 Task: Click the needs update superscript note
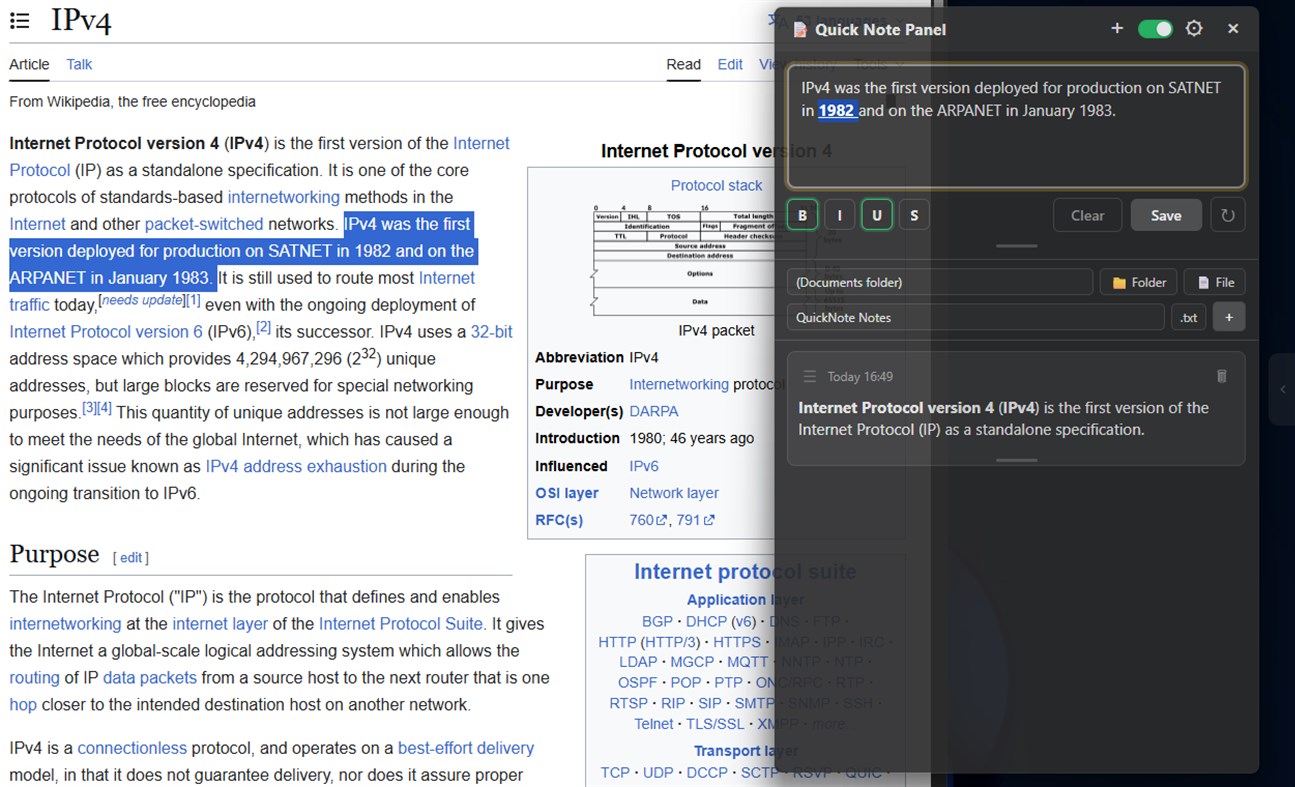(x=143, y=299)
